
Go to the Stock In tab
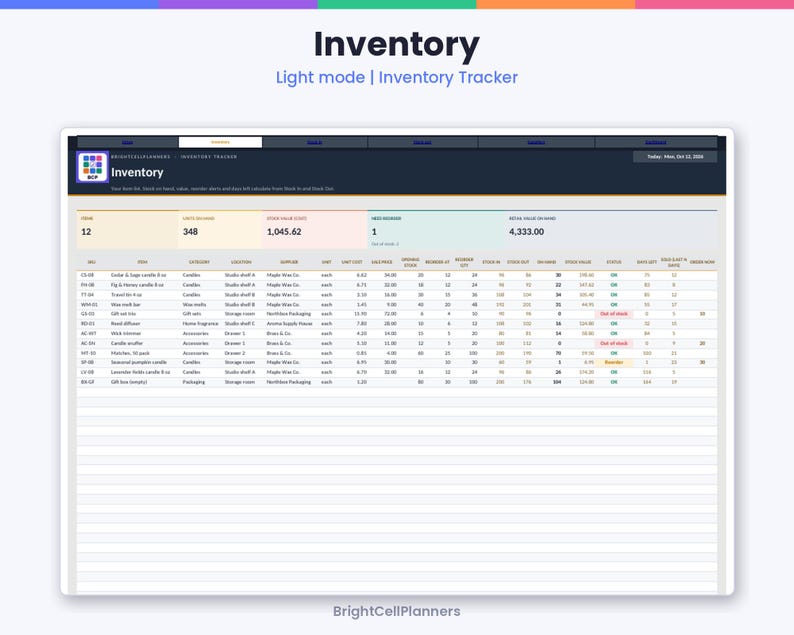click(314, 142)
